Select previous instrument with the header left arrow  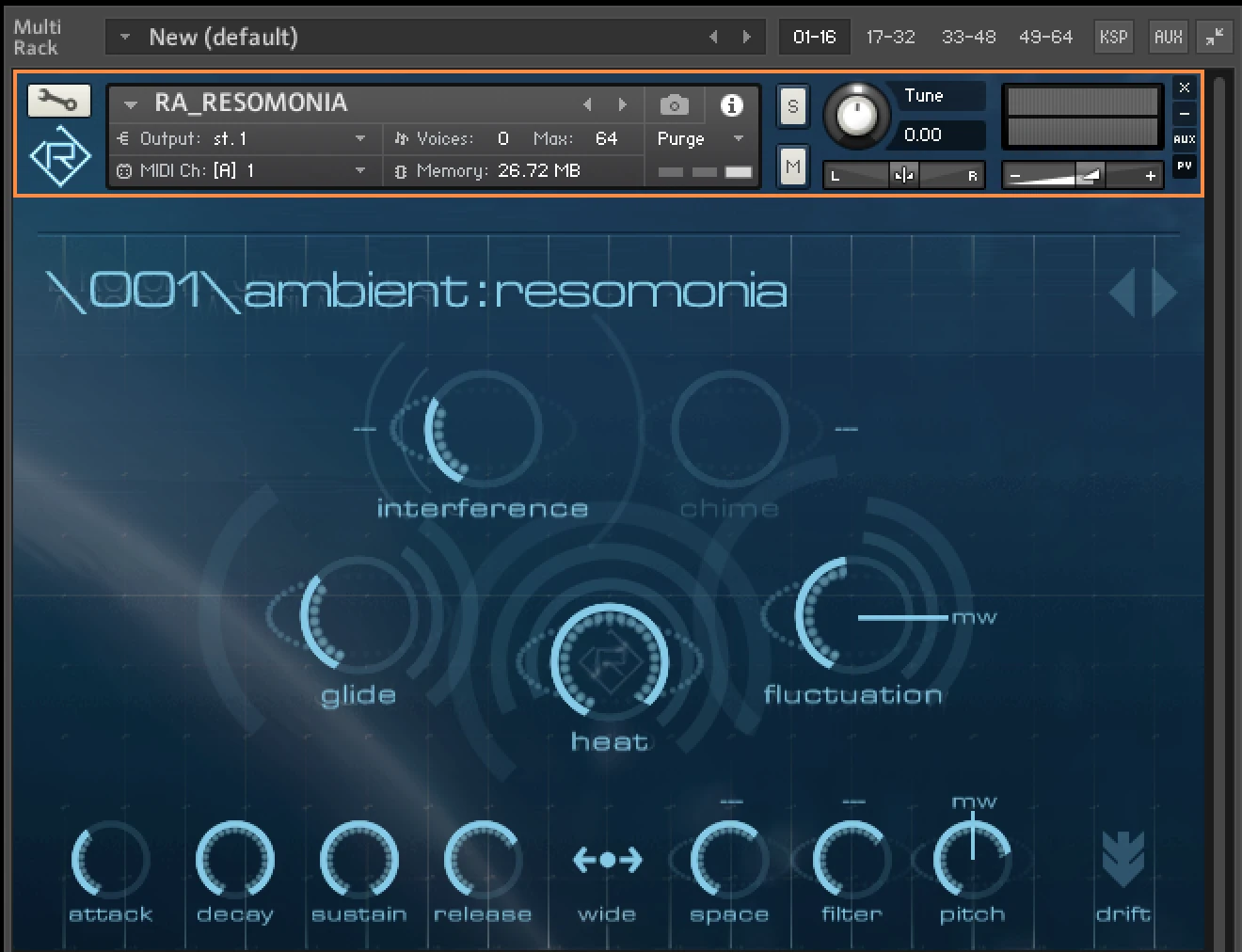[588, 104]
